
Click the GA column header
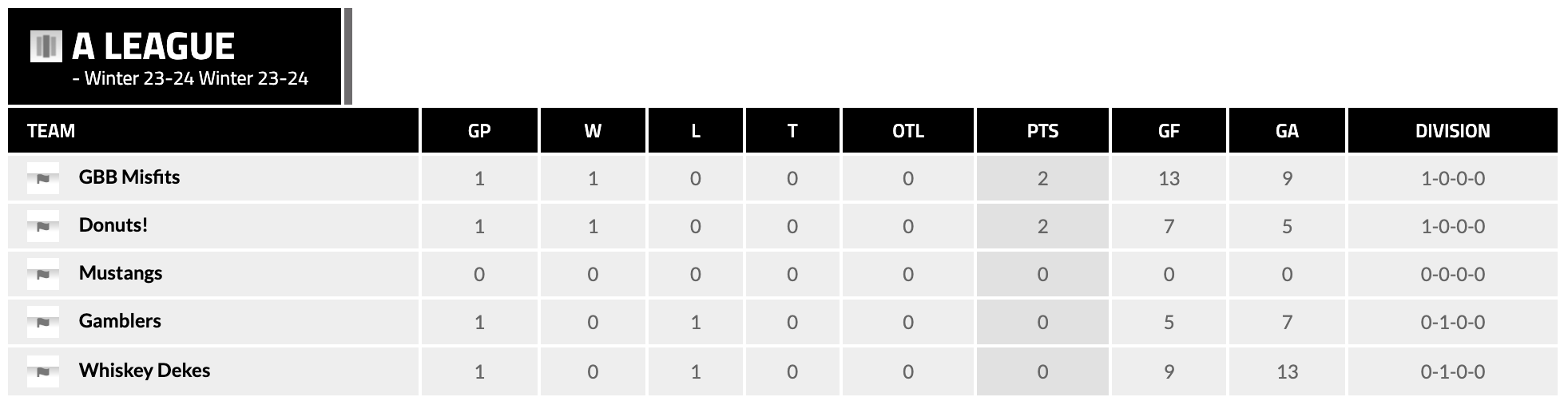1287,131
